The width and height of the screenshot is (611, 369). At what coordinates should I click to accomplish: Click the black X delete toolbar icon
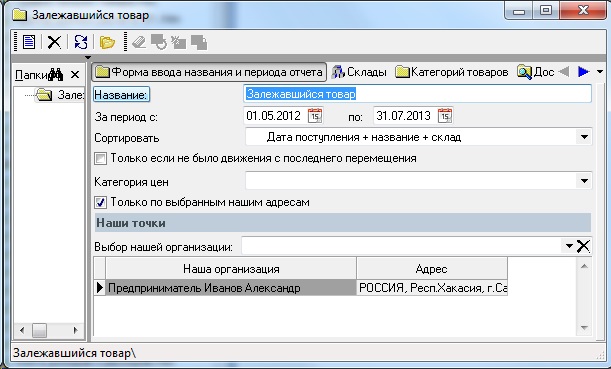pyautogui.click(x=54, y=42)
